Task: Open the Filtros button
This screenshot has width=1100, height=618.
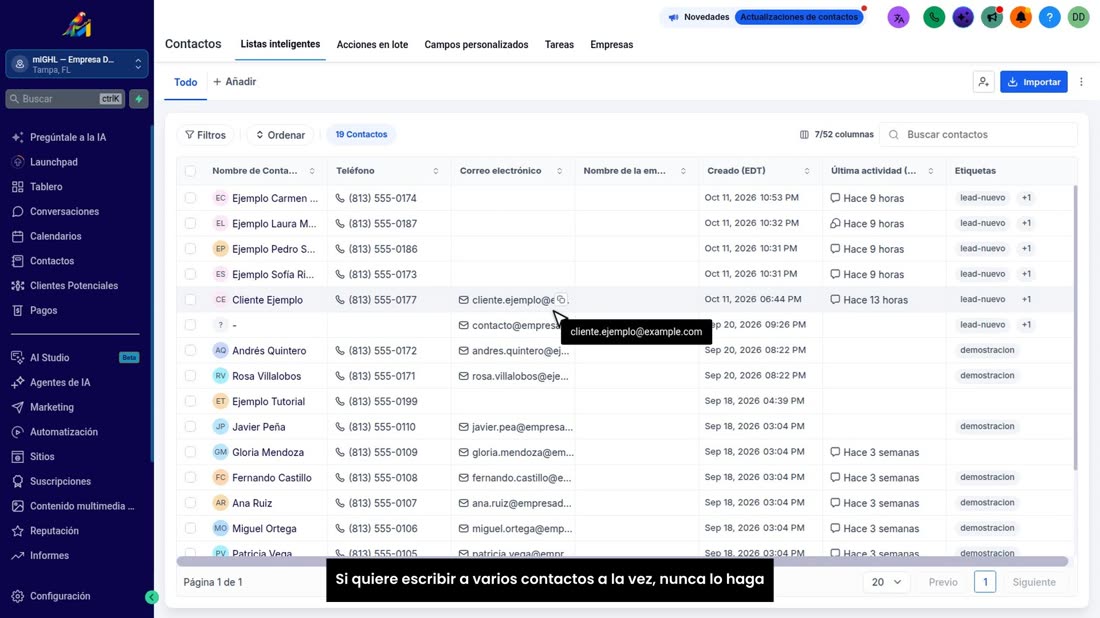Action: coord(205,135)
